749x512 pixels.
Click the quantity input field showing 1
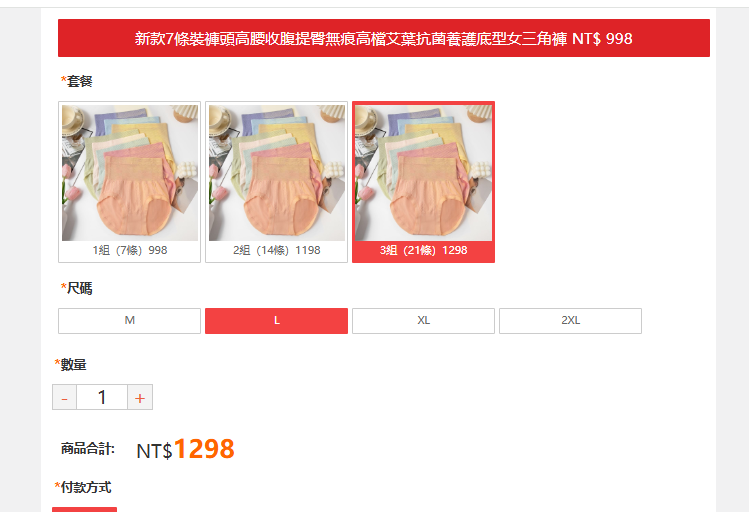(x=102, y=397)
